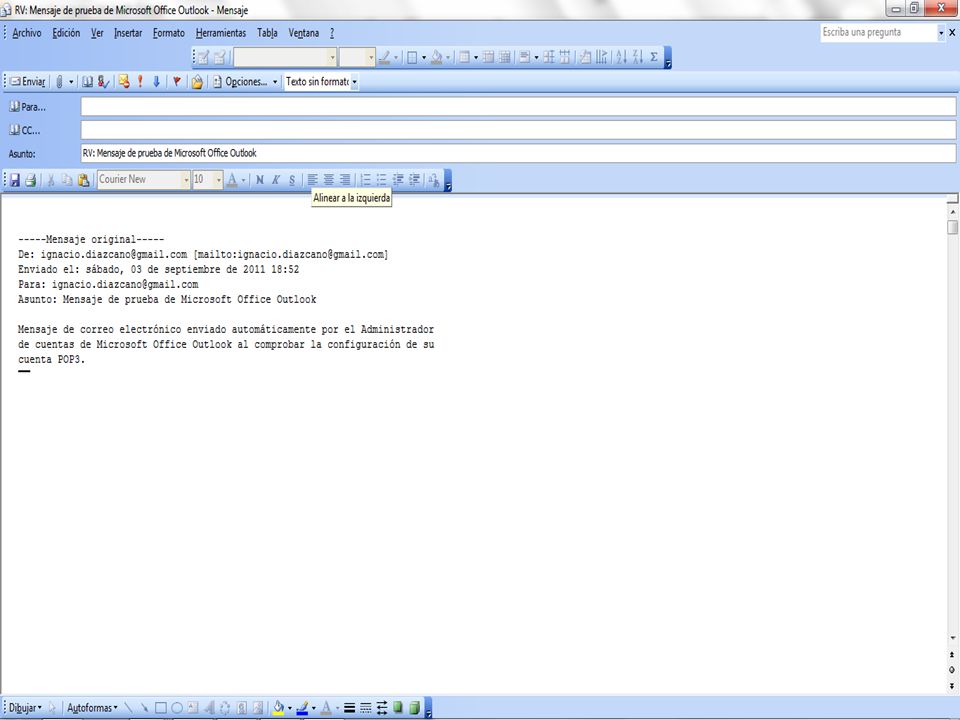Select the line drawing tool
The image size is (960, 720).
pos(128,708)
